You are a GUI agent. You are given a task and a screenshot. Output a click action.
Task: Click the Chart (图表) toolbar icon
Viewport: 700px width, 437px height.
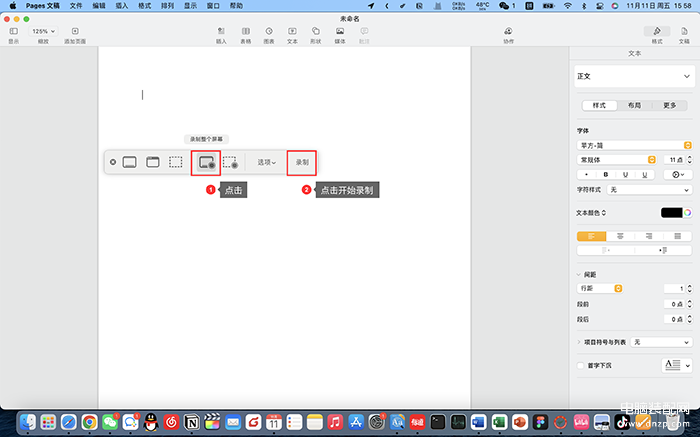coord(269,32)
